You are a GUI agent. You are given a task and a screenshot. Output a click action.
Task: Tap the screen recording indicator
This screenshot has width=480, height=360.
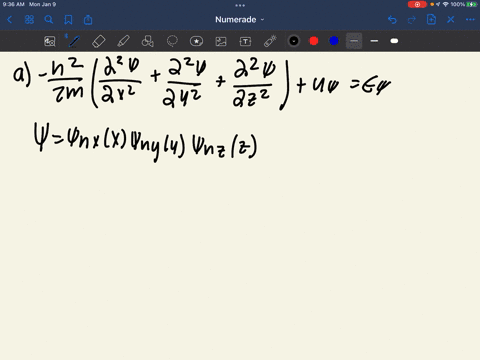(x=417, y=4)
